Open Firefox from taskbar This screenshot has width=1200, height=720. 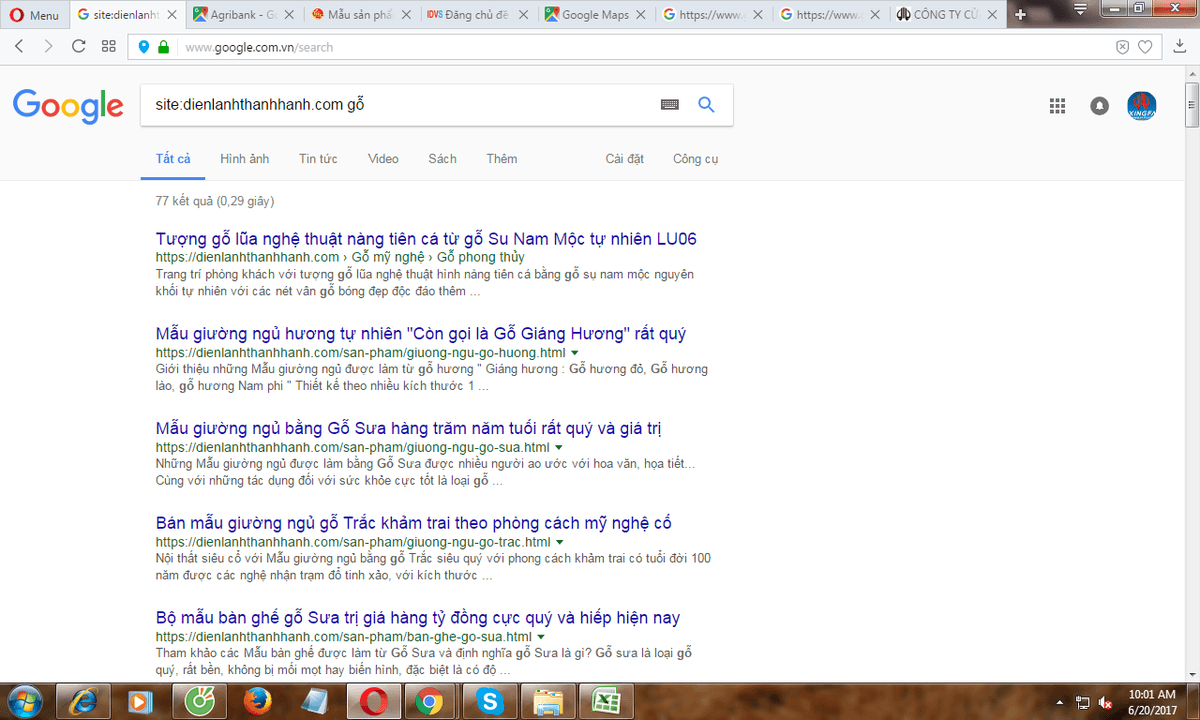click(x=256, y=701)
